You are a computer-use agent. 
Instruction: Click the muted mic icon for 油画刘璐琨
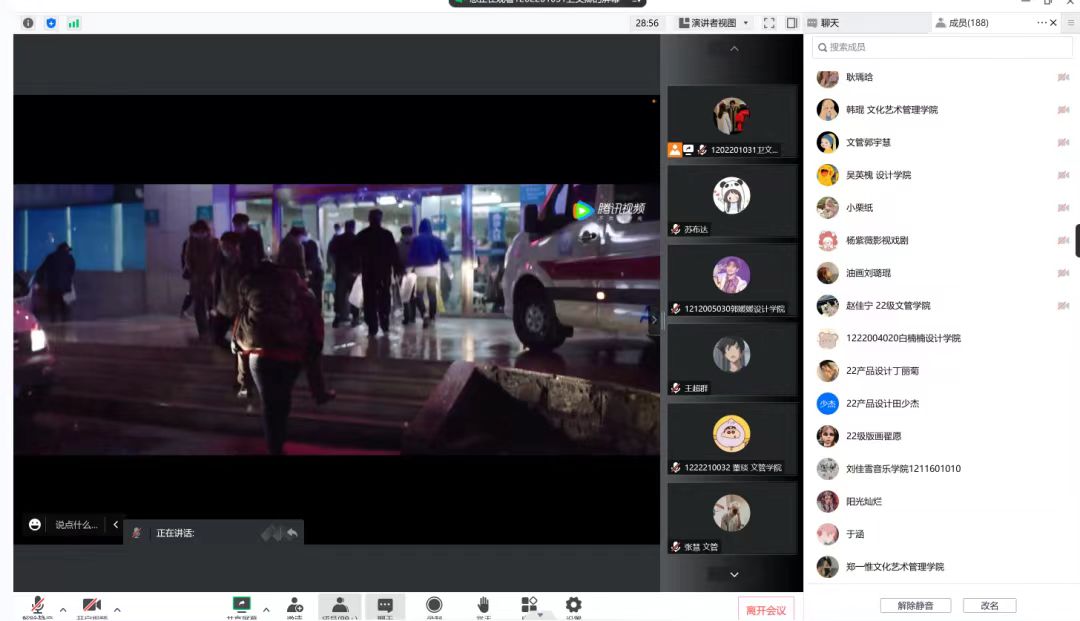point(1063,273)
